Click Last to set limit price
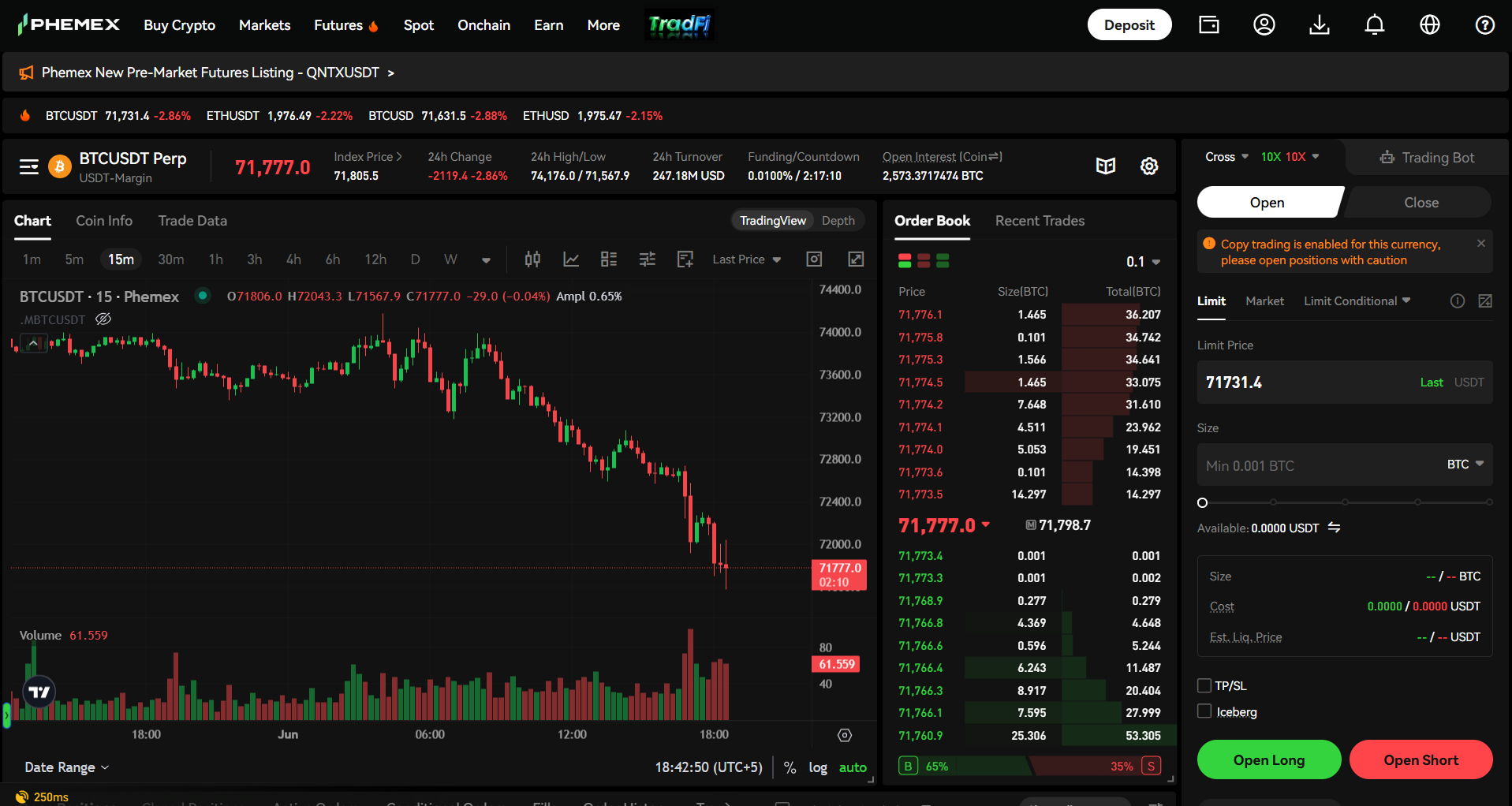 [x=1432, y=382]
